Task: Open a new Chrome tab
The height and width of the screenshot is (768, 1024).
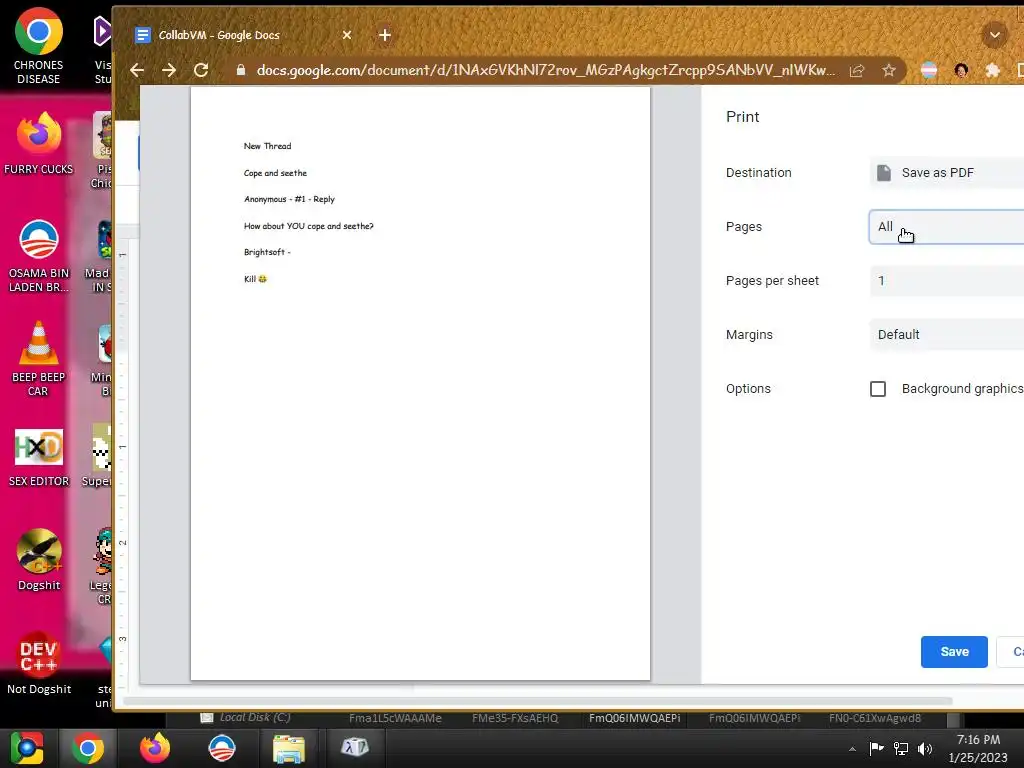Action: 385,35
